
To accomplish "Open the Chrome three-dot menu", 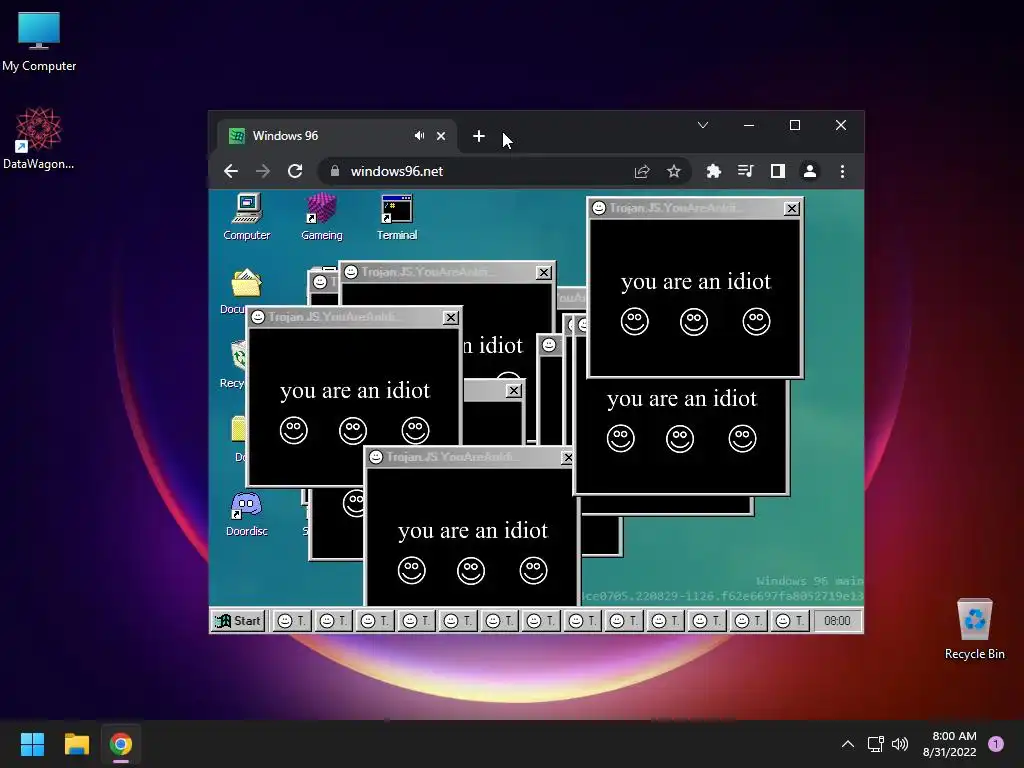I will coord(842,171).
